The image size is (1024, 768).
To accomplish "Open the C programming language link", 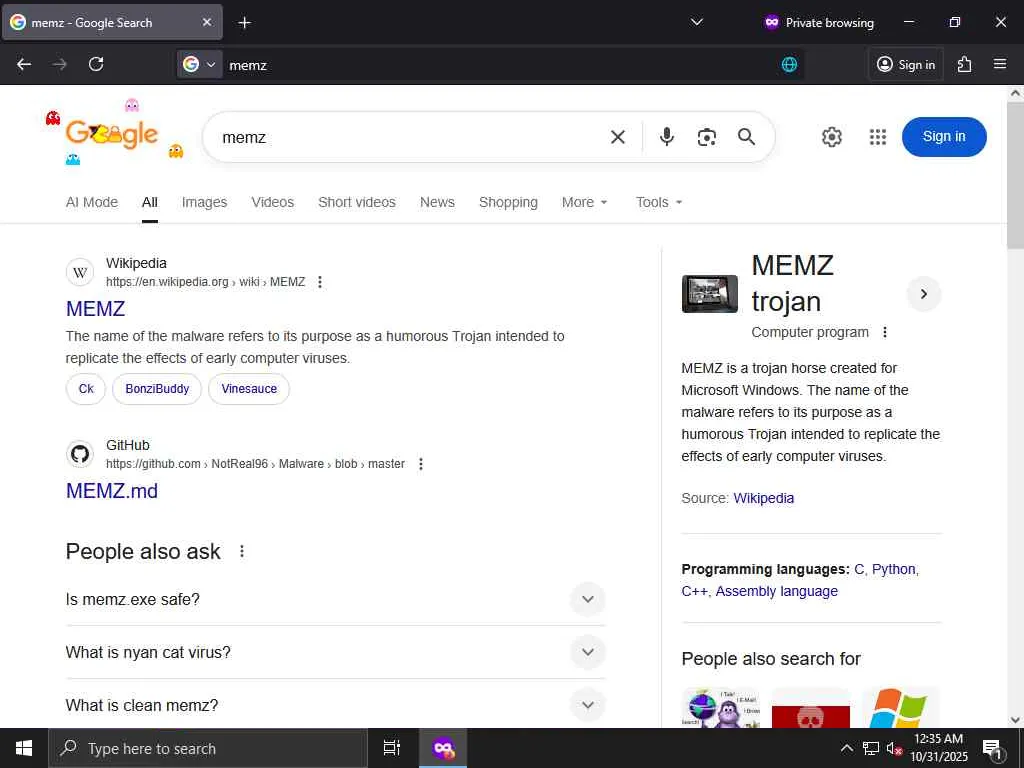I will tap(859, 569).
